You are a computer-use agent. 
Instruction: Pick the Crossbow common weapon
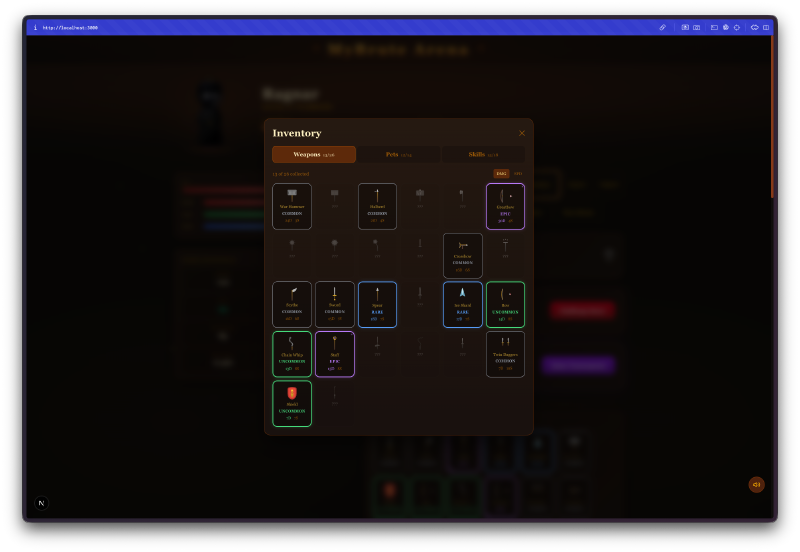click(462, 255)
